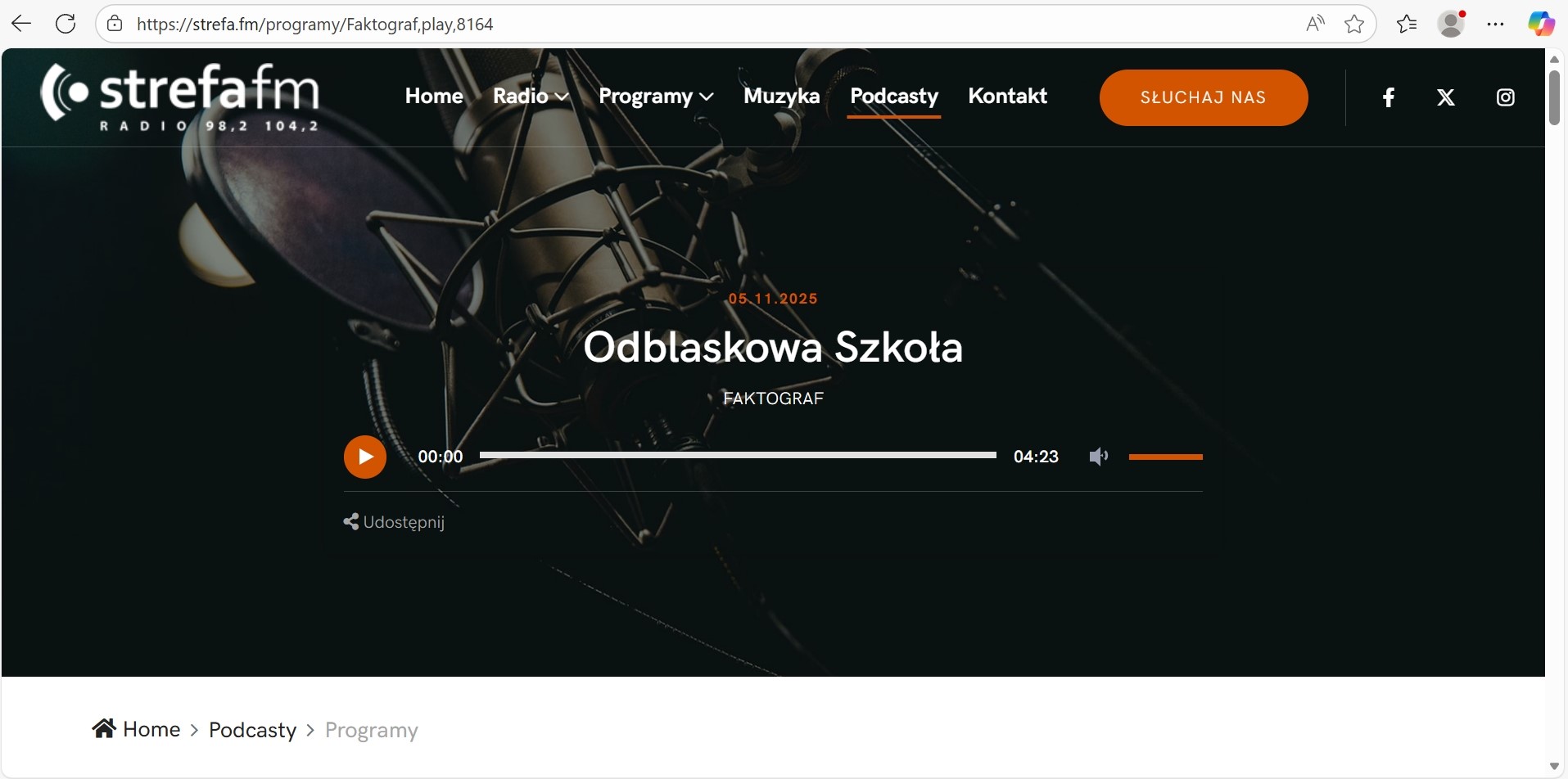Go back with the browser arrow

(x=21, y=24)
